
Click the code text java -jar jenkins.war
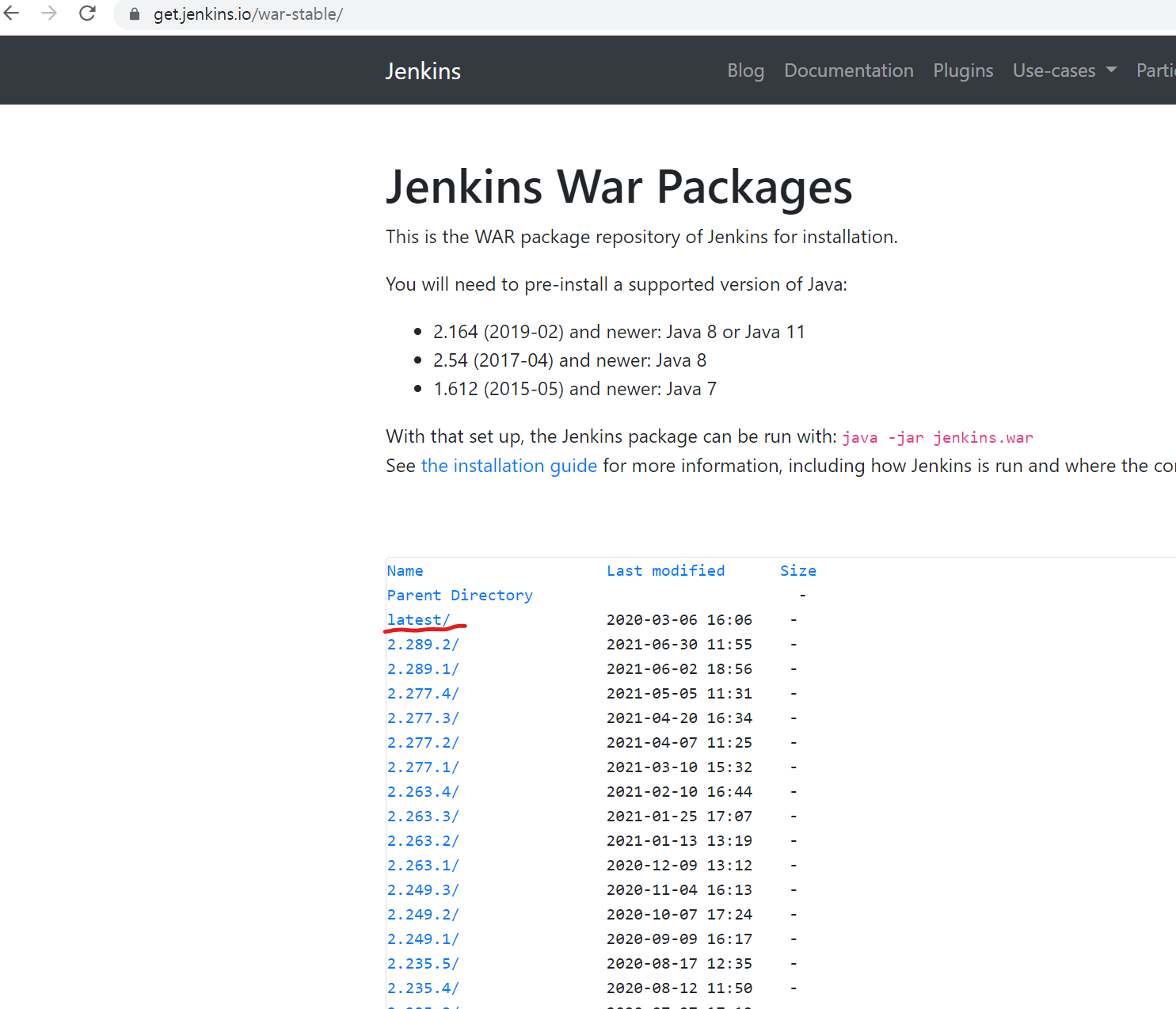(938, 438)
